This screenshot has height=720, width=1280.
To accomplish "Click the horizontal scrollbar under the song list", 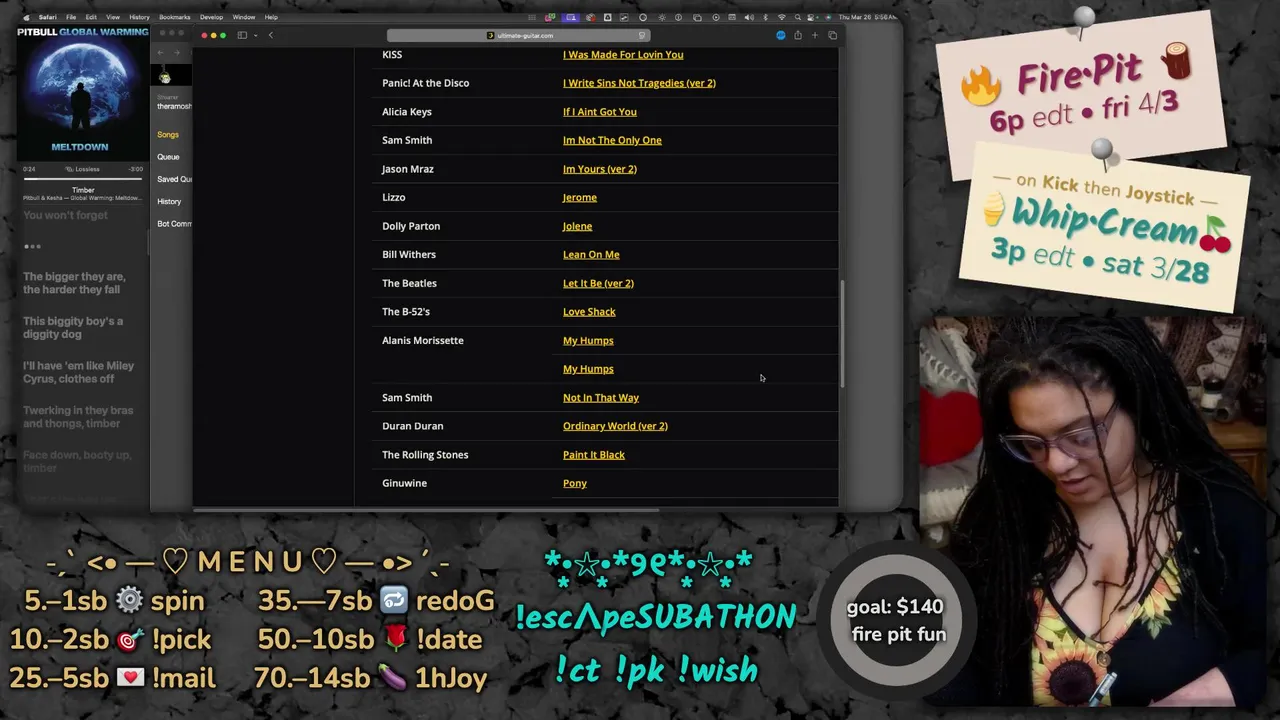I will (426, 510).
